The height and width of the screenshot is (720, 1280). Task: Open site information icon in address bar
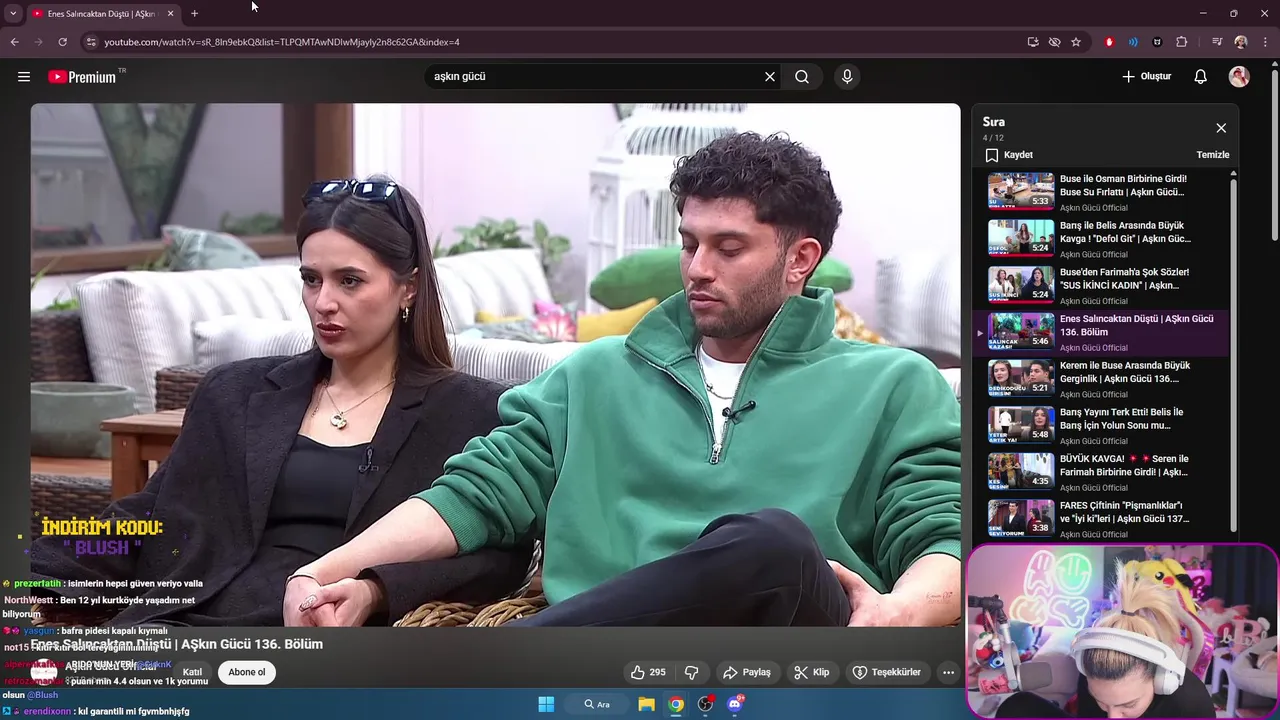click(91, 42)
